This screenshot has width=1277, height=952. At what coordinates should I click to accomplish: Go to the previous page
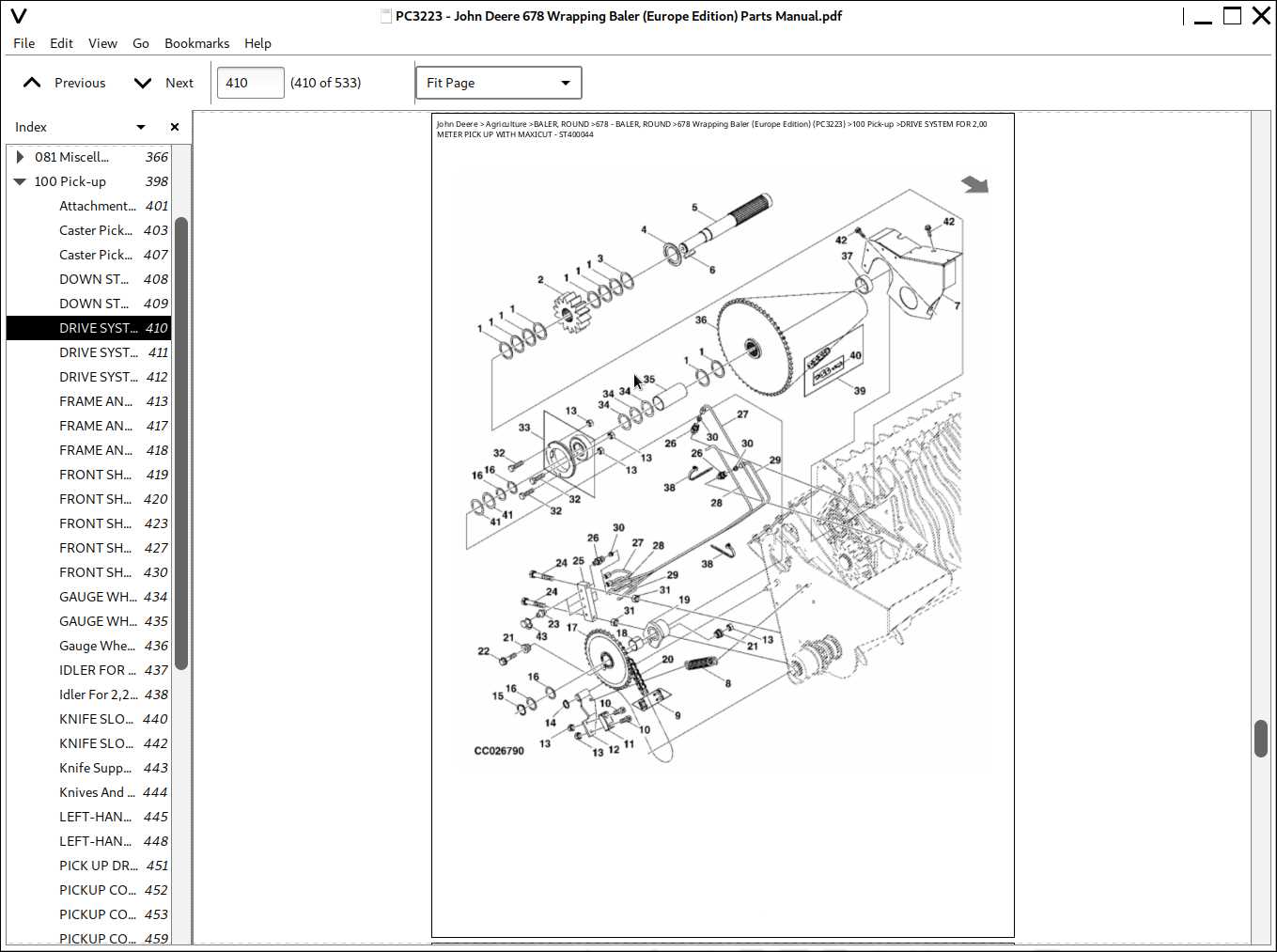tap(64, 83)
